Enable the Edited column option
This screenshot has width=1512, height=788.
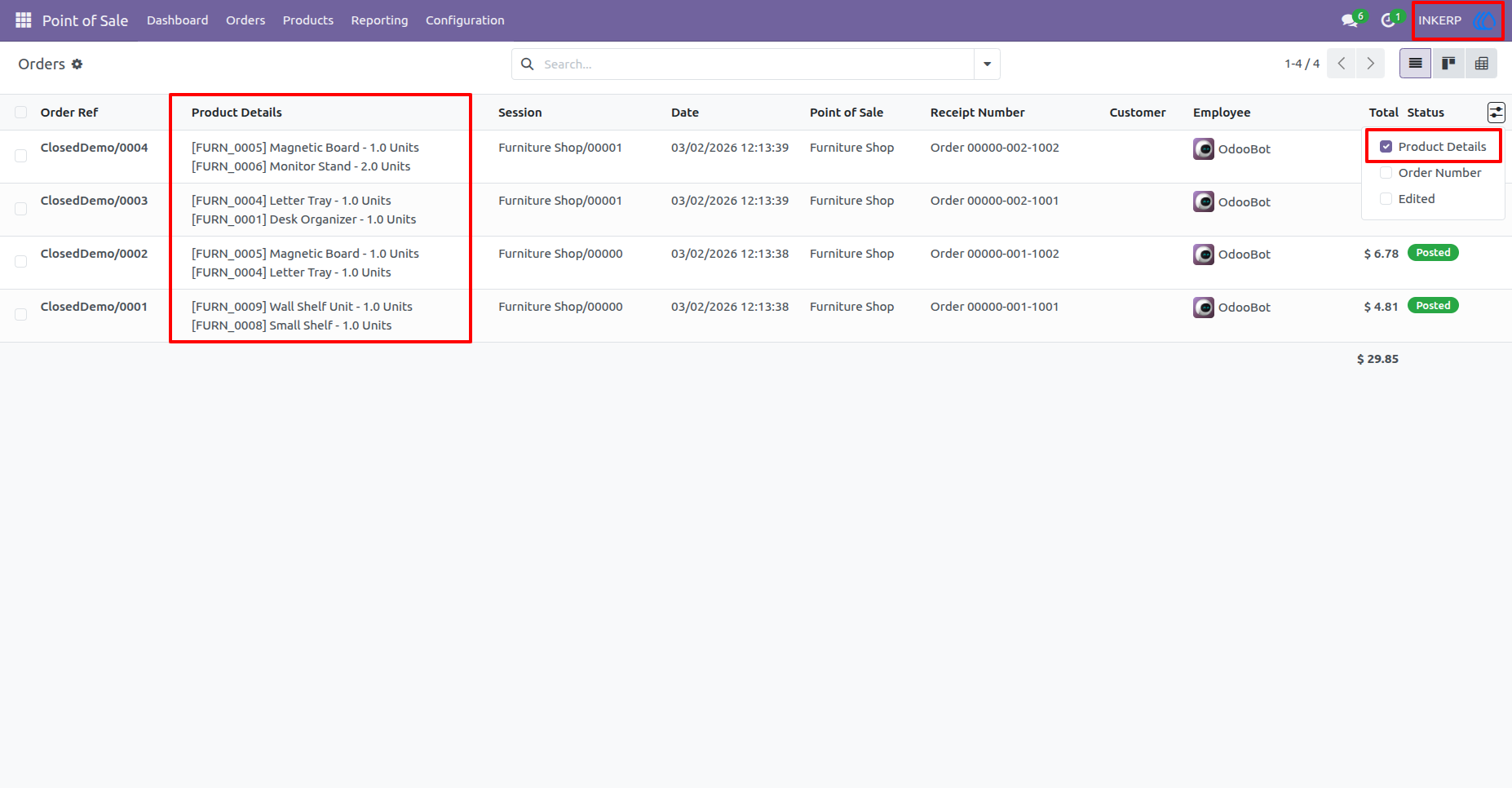(x=1386, y=199)
